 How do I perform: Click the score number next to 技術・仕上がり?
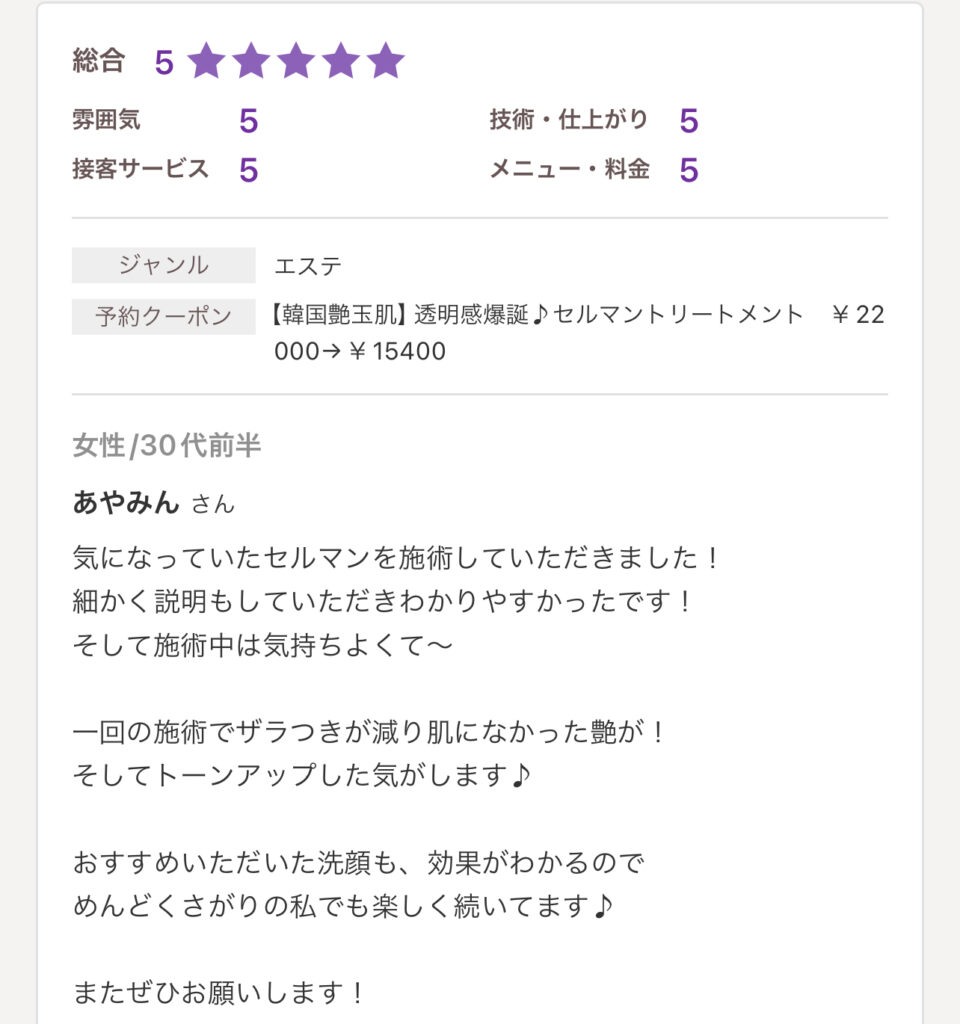[x=688, y=121]
